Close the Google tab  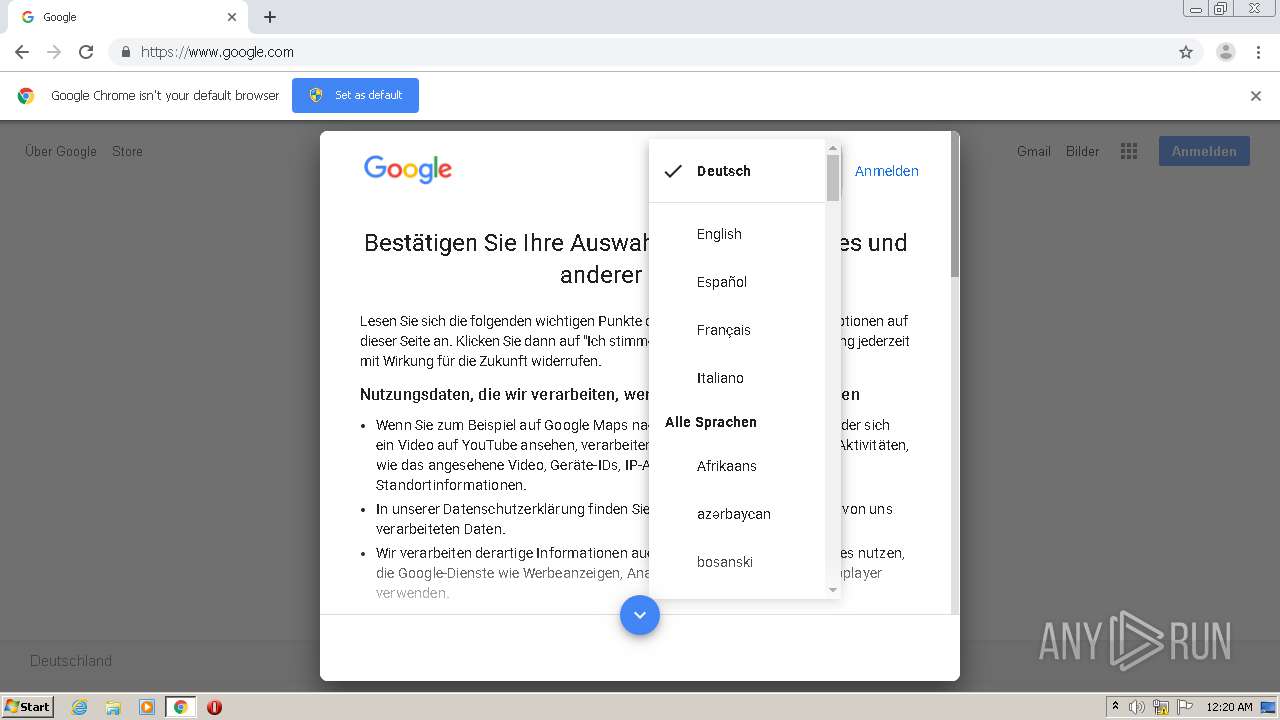tap(232, 17)
